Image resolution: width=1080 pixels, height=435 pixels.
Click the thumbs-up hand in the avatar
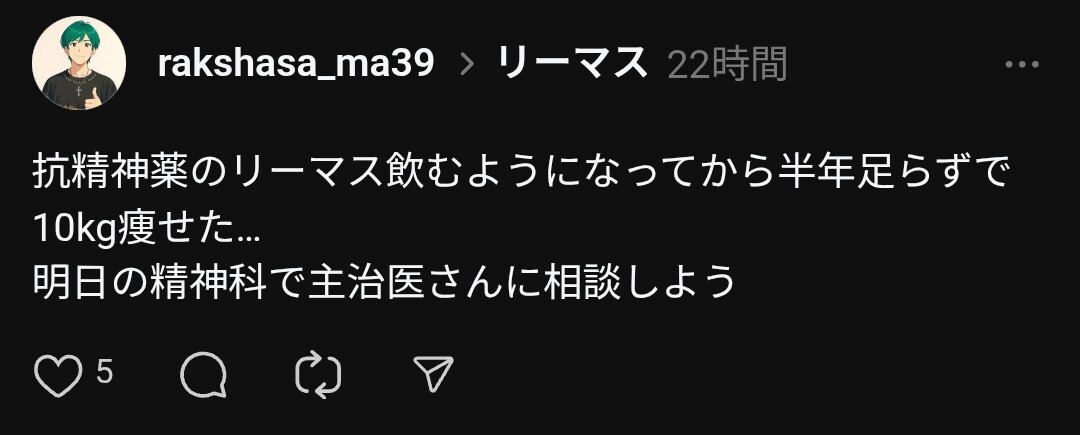94,98
